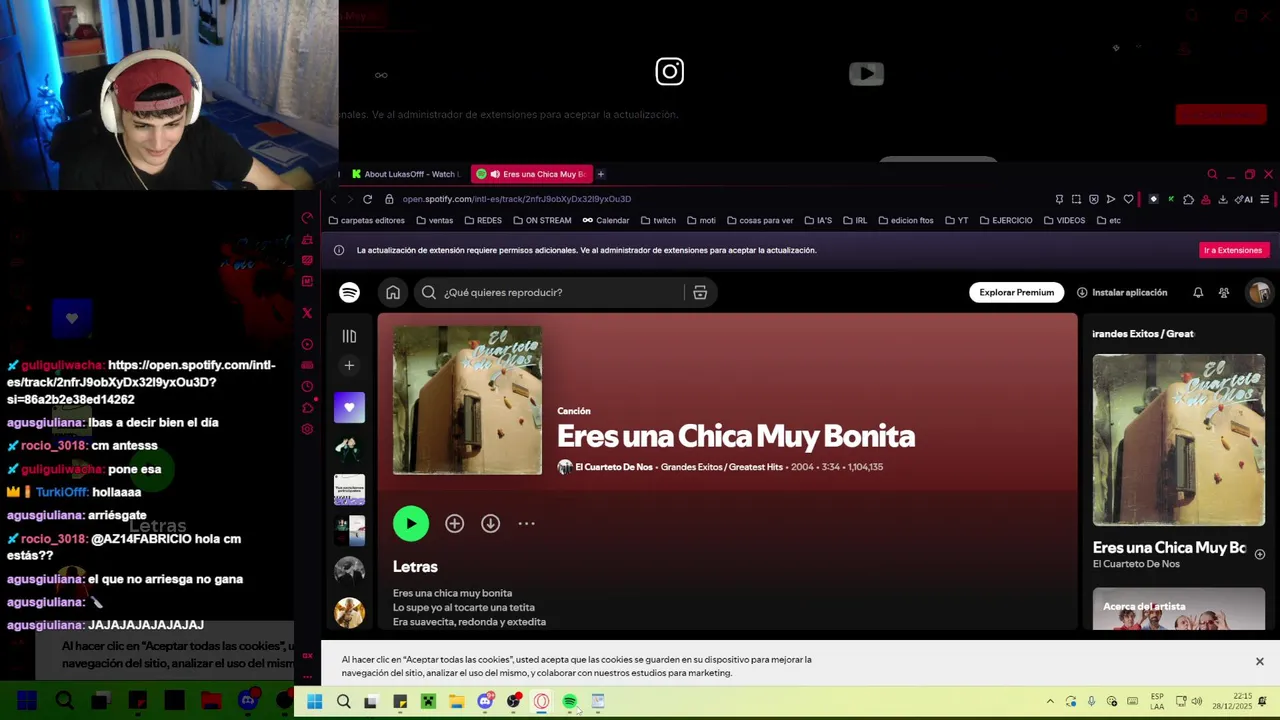Play Eres una Chica Muy Bonita
Image resolution: width=1280 pixels, height=720 pixels.
pyautogui.click(x=411, y=523)
